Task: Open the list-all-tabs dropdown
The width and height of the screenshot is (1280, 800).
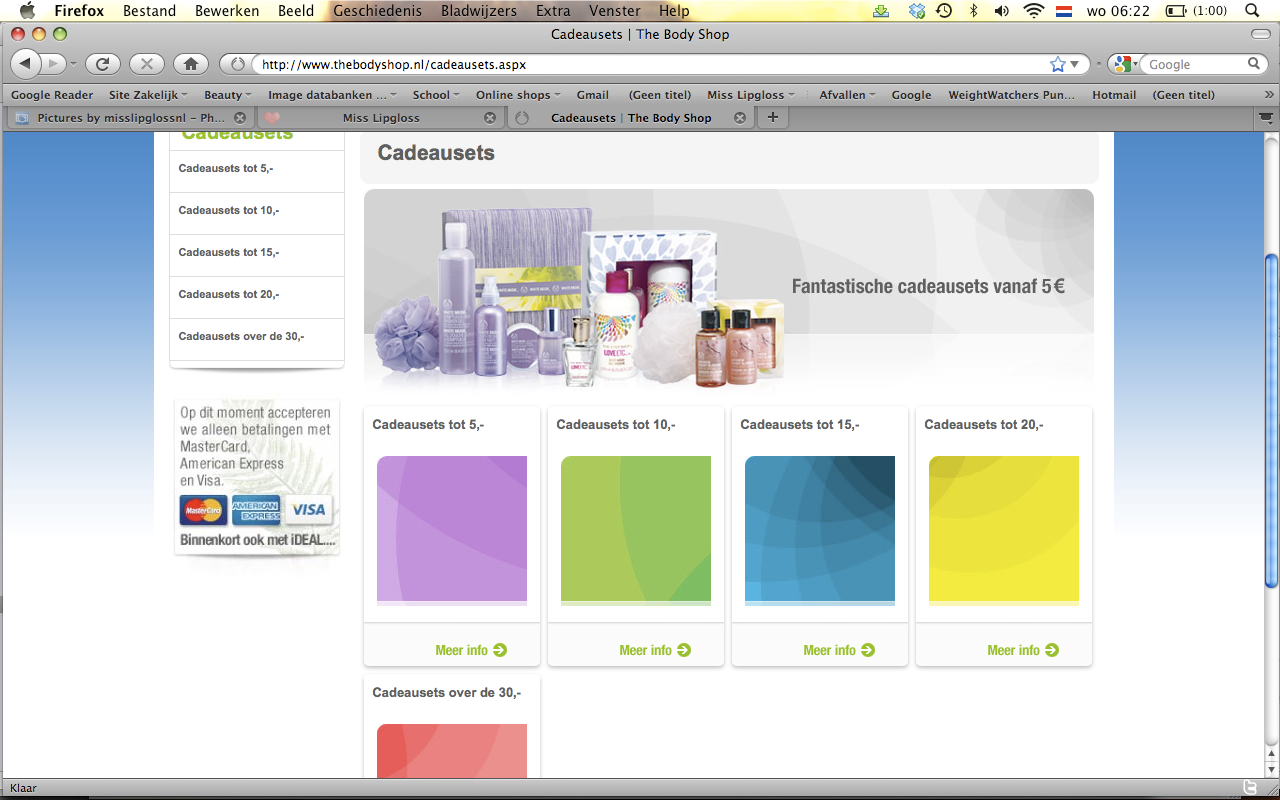Action: coord(1266,117)
